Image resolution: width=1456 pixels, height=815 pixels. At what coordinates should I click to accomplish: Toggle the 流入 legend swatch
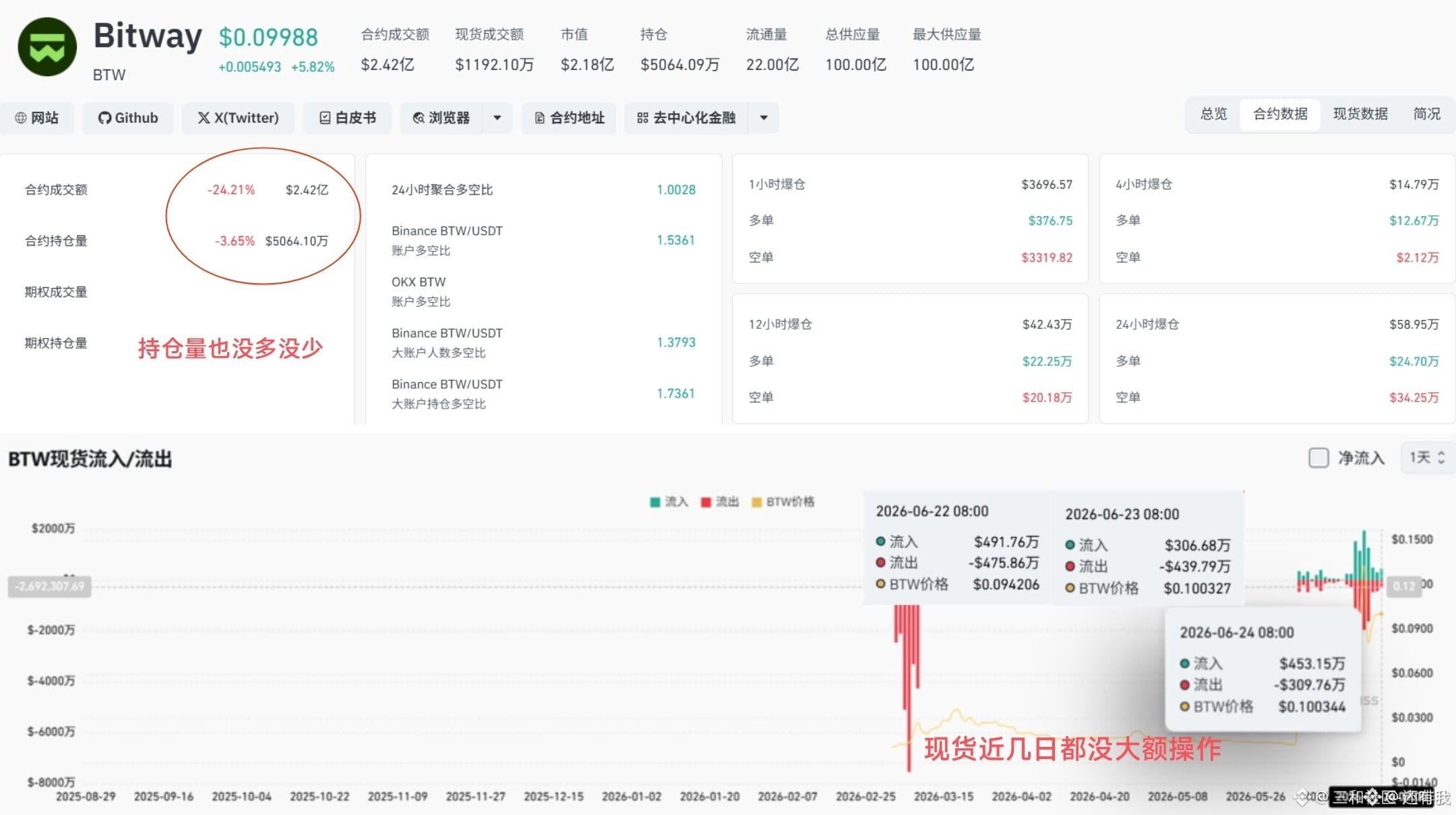[655, 502]
